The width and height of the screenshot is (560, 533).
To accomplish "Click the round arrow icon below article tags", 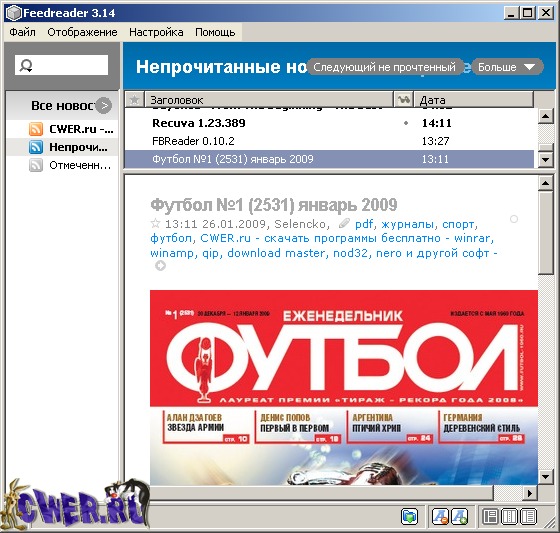I will 160,266.
